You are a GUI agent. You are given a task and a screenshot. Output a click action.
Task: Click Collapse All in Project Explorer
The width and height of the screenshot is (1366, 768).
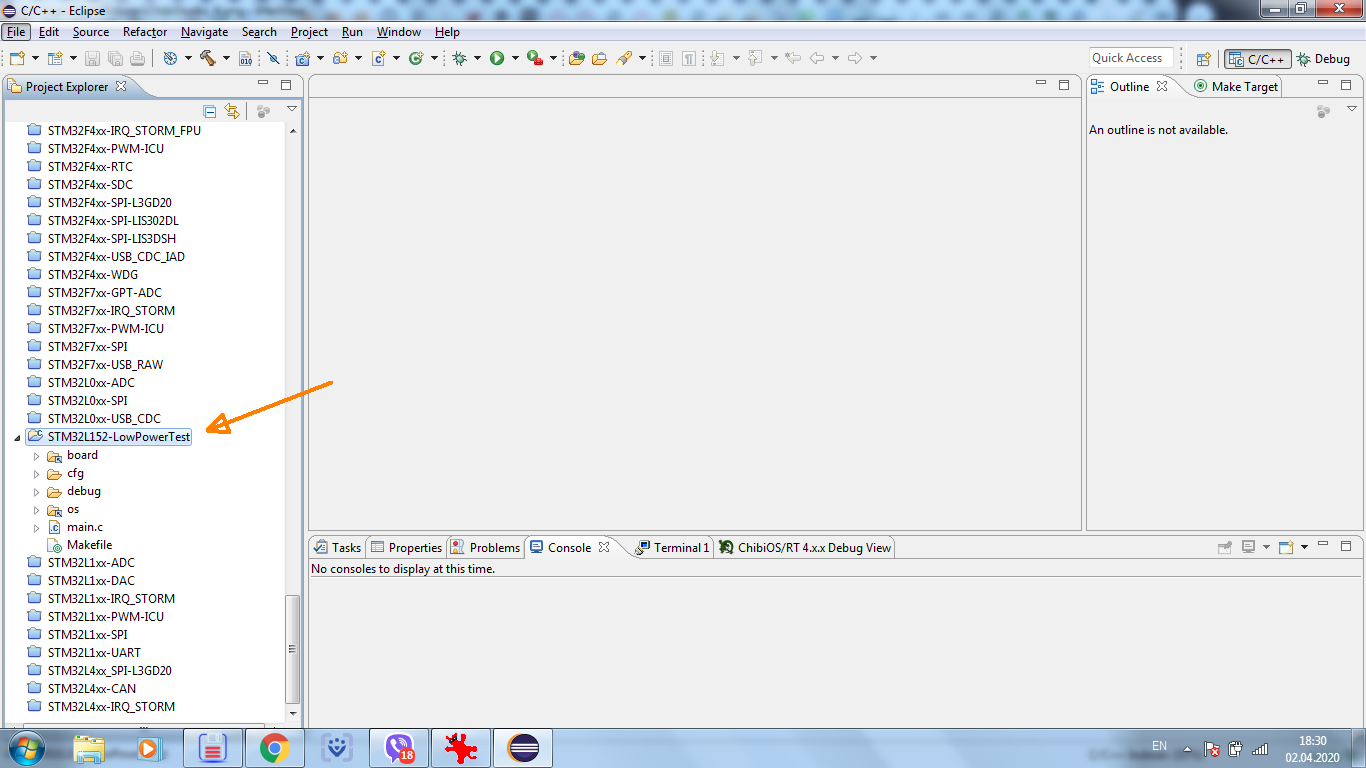point(210,111)
